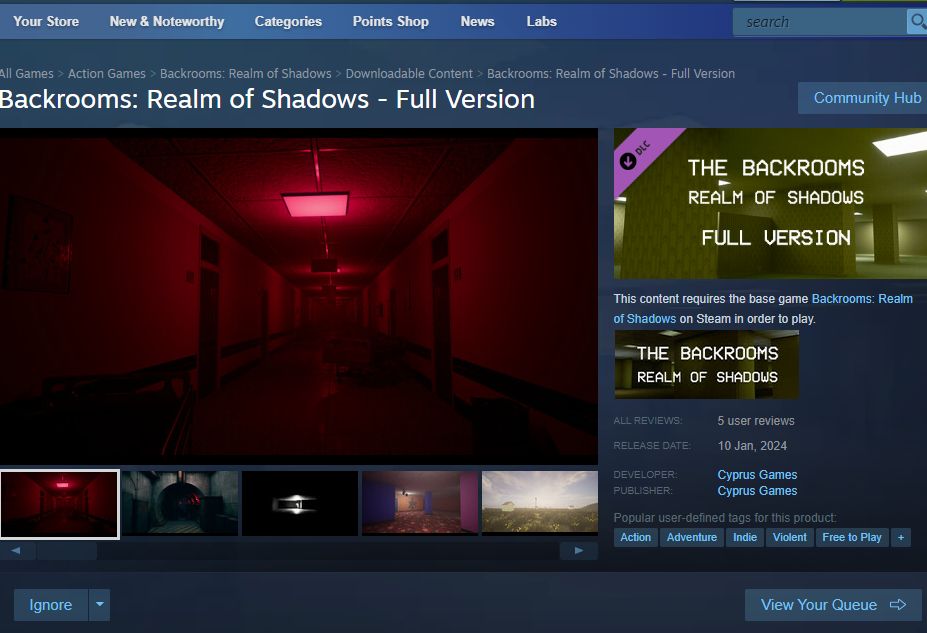Open Backrooms: Realm of Shadows breadcrumb
927x633 pixels.
point(245,73)
